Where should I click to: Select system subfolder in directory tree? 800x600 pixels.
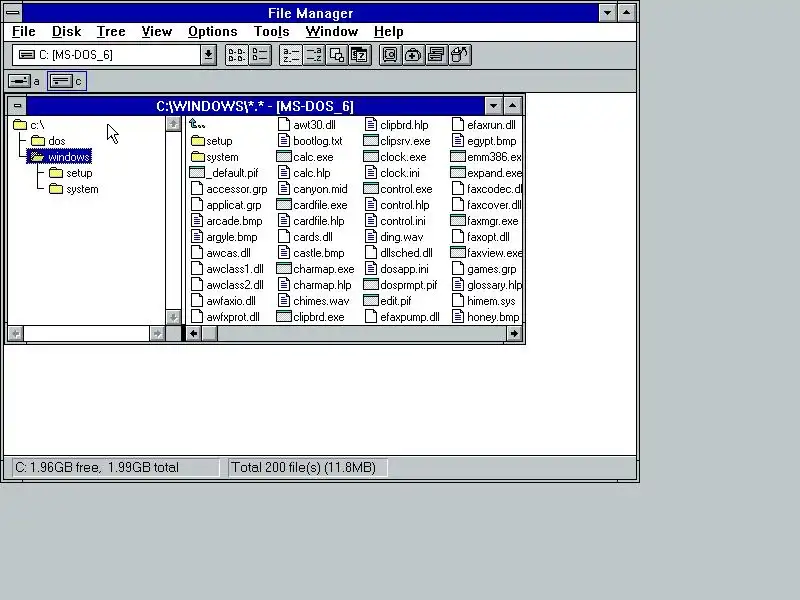tap(74, 189)
